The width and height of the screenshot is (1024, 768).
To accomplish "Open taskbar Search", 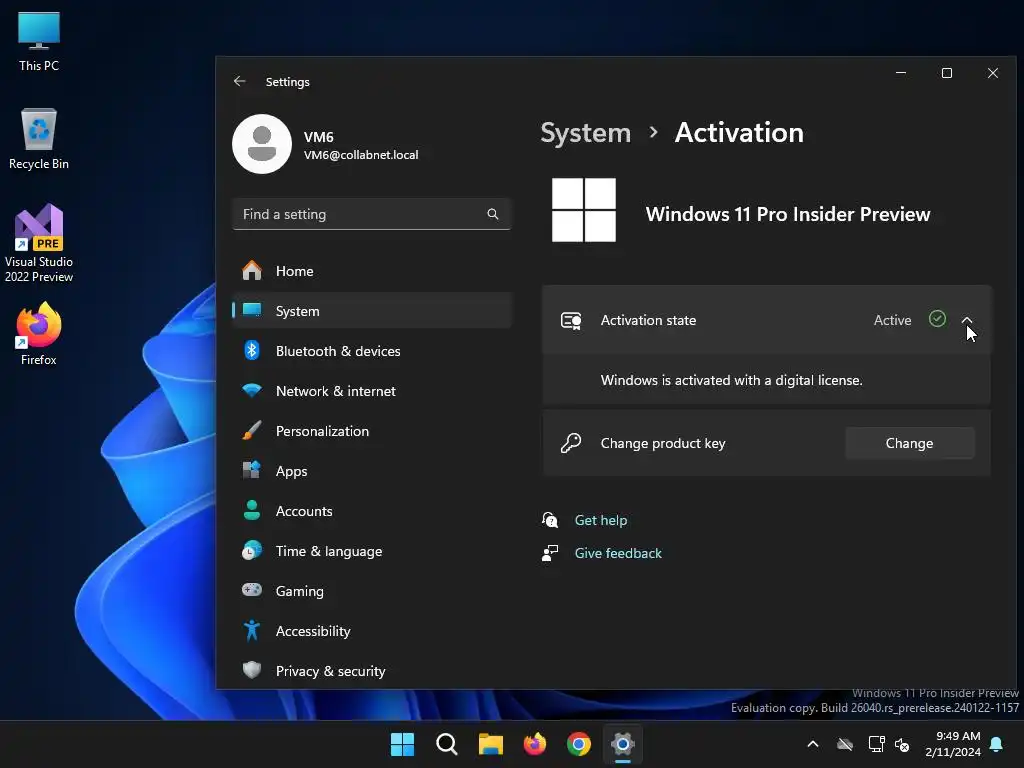I will coord(447,744).
